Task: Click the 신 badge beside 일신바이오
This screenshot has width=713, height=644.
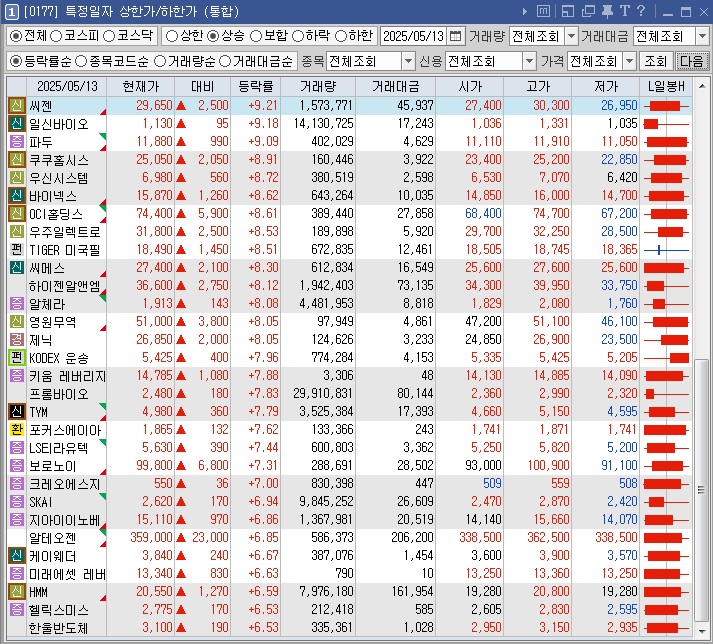Action: (x=16, y=124)
